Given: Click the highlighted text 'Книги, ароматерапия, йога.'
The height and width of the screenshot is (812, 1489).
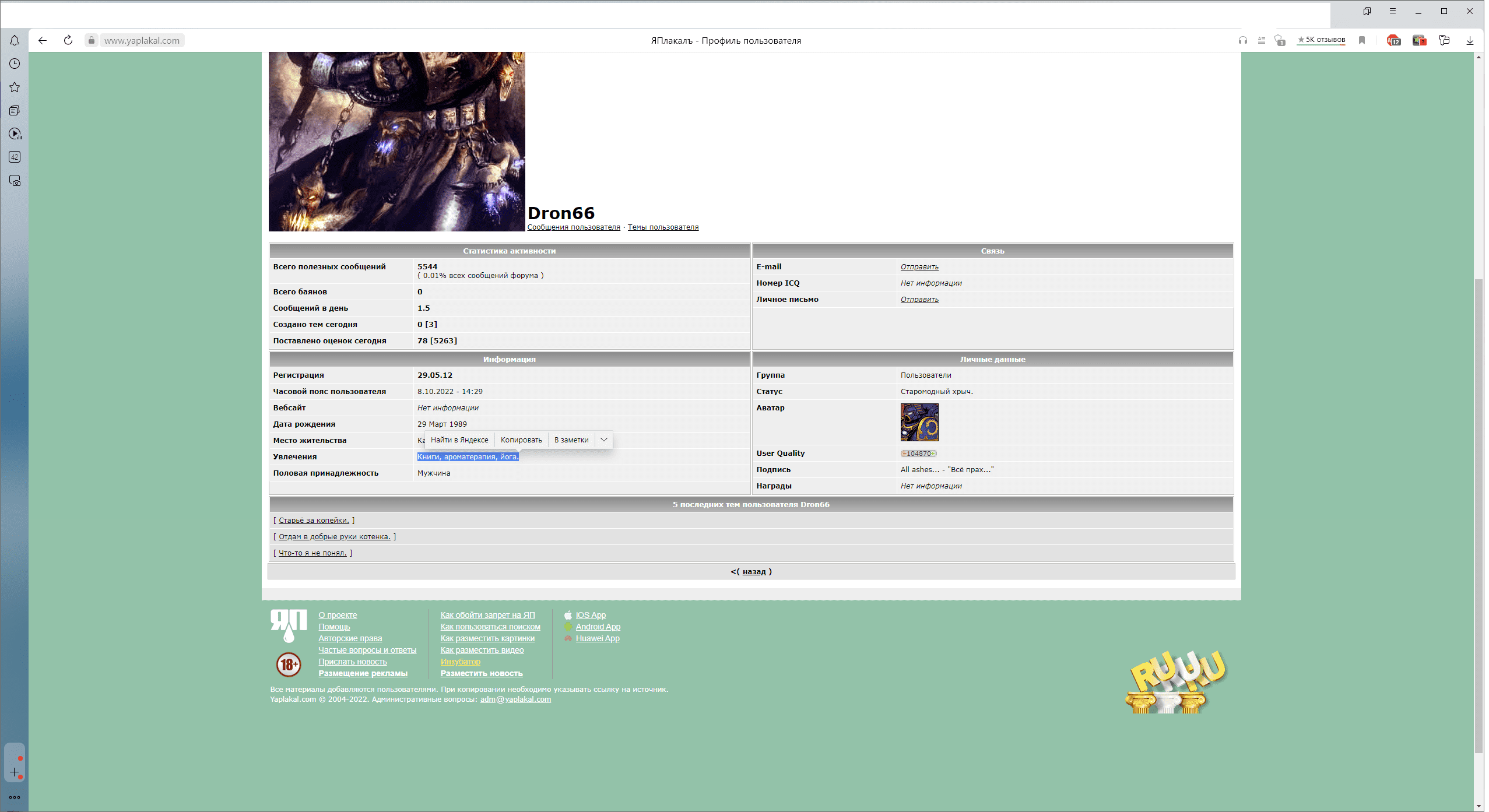Looking at the screenshot, I should coord(468,456).
